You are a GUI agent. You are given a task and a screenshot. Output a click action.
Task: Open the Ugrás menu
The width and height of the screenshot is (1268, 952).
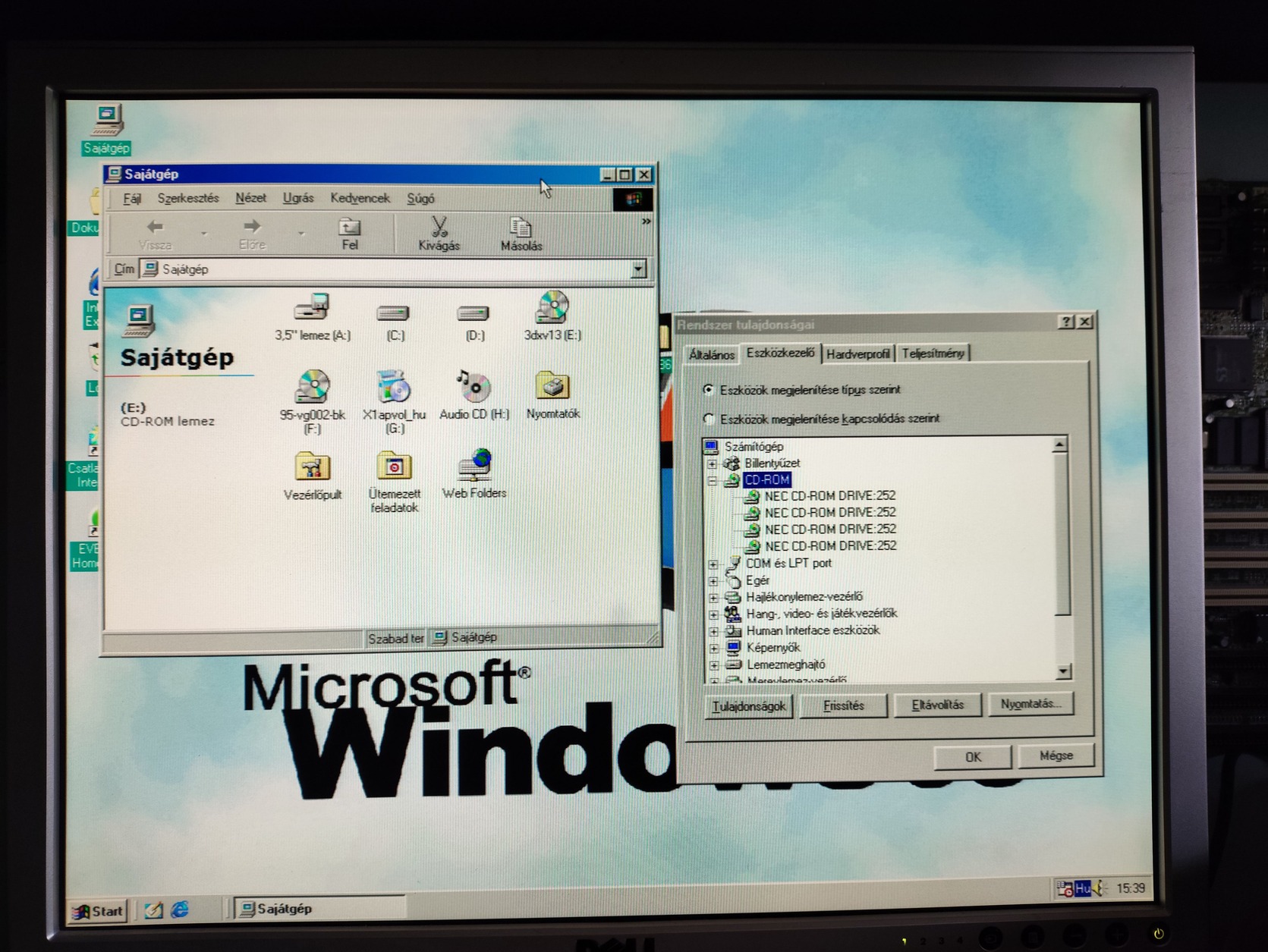[x=298, y=198]
